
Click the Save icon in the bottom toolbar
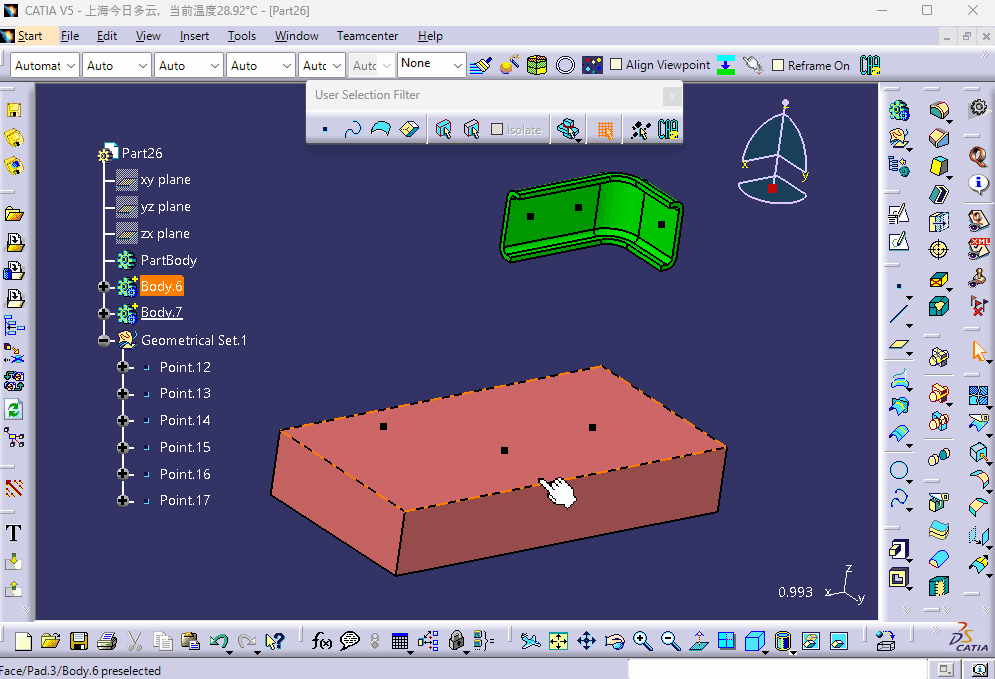tap(79, 642)
